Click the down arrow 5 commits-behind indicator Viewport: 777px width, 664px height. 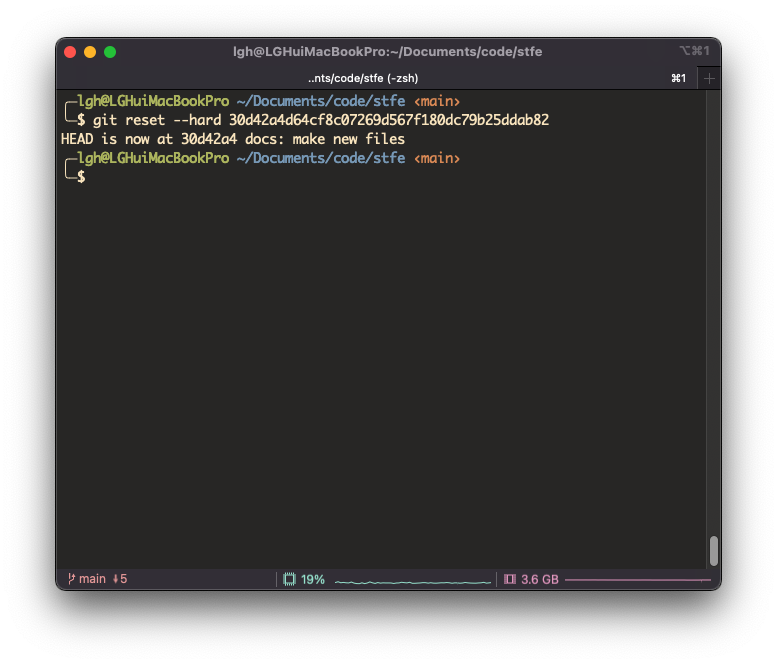click(120, 579)
